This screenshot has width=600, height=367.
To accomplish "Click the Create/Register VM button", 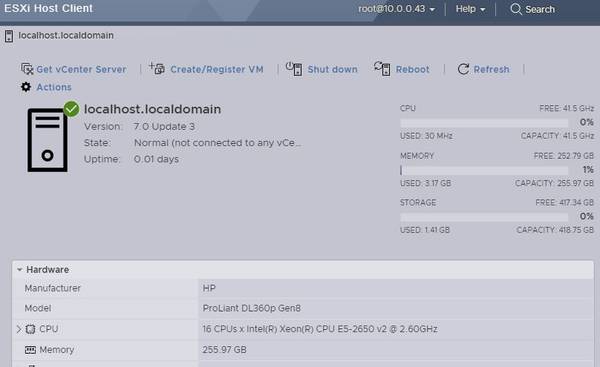I will click(217, 69).
